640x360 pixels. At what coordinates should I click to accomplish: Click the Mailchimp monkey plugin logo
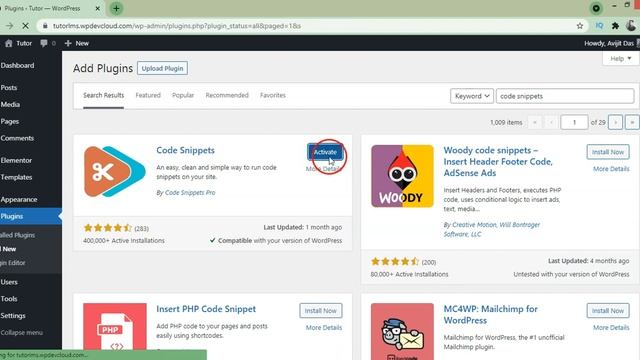[402, 331]
